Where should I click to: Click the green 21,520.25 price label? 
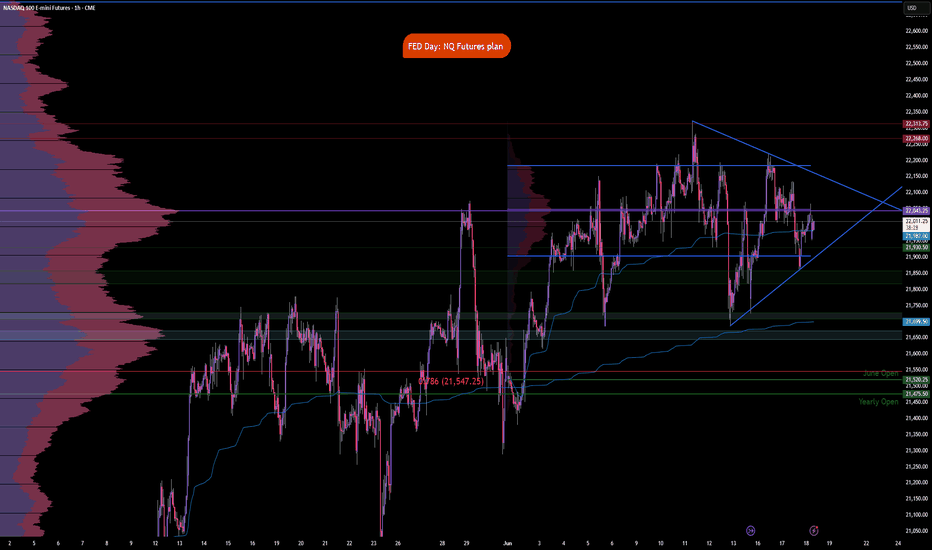[916, 379]
